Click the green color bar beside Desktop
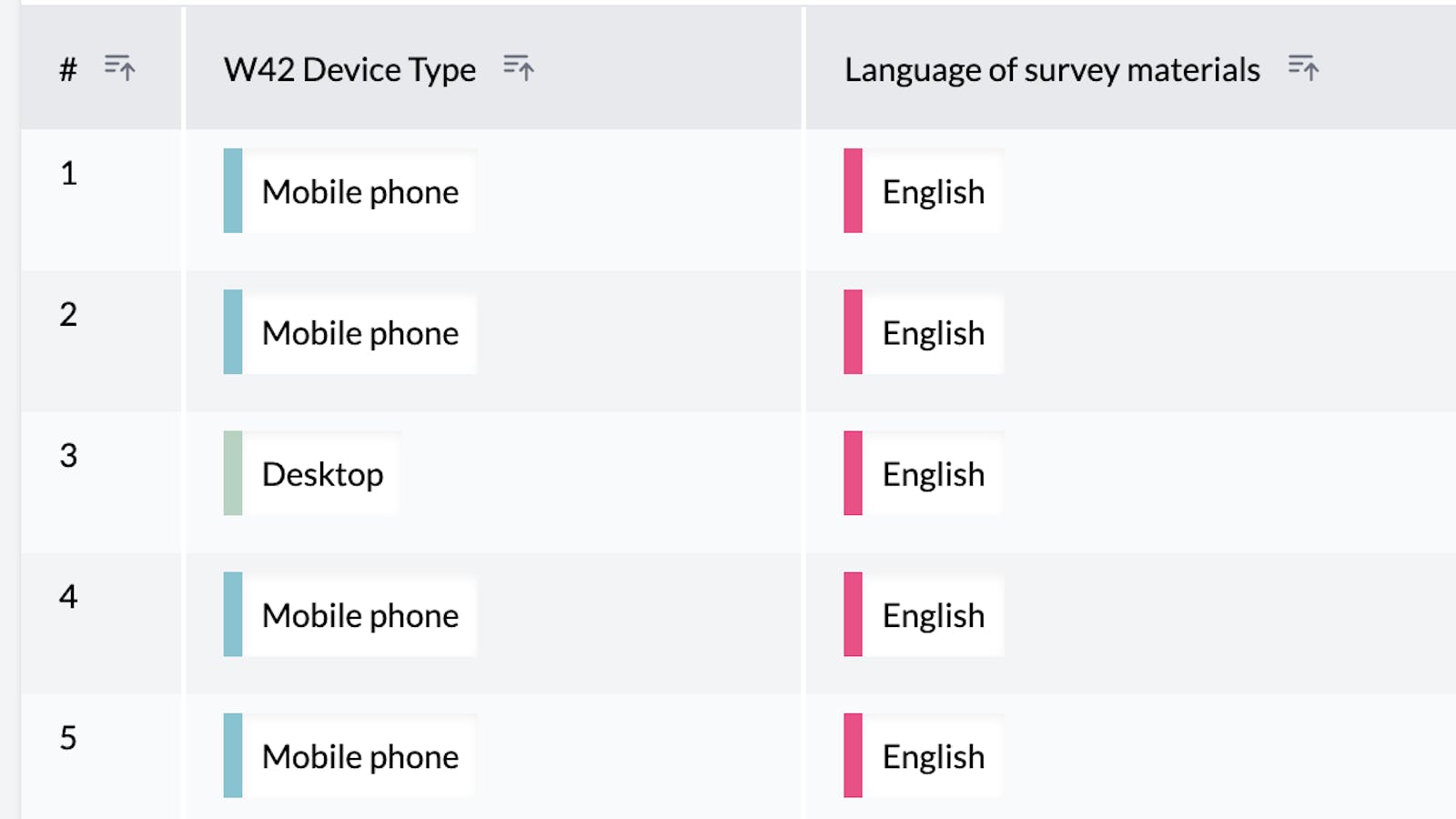Screen dimensions: 1456x819 point(230,473)
